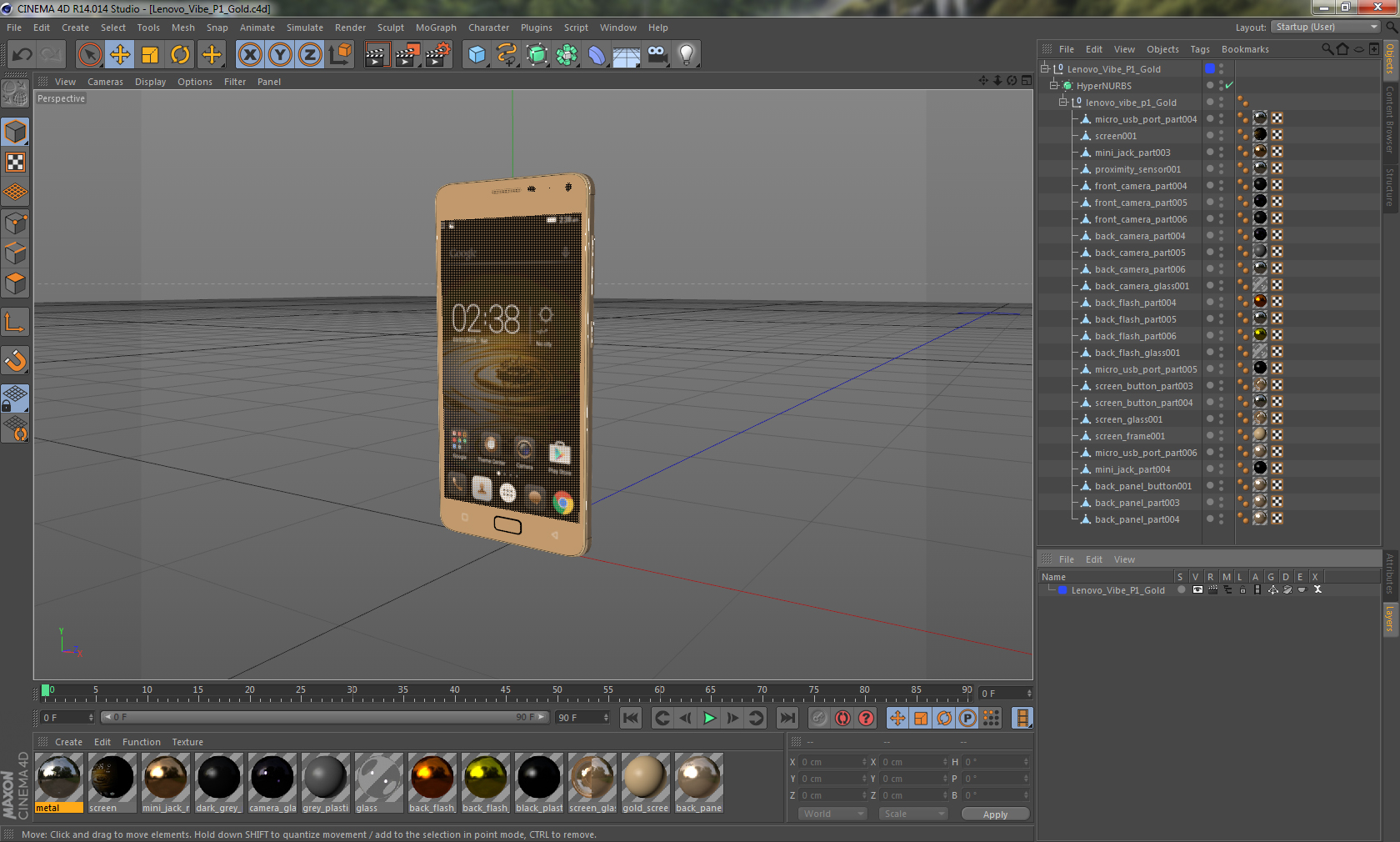This screenshot has height=842, width=1400.
Task: Open the Scale mode dropdown
Action: [x=913, y=814]
